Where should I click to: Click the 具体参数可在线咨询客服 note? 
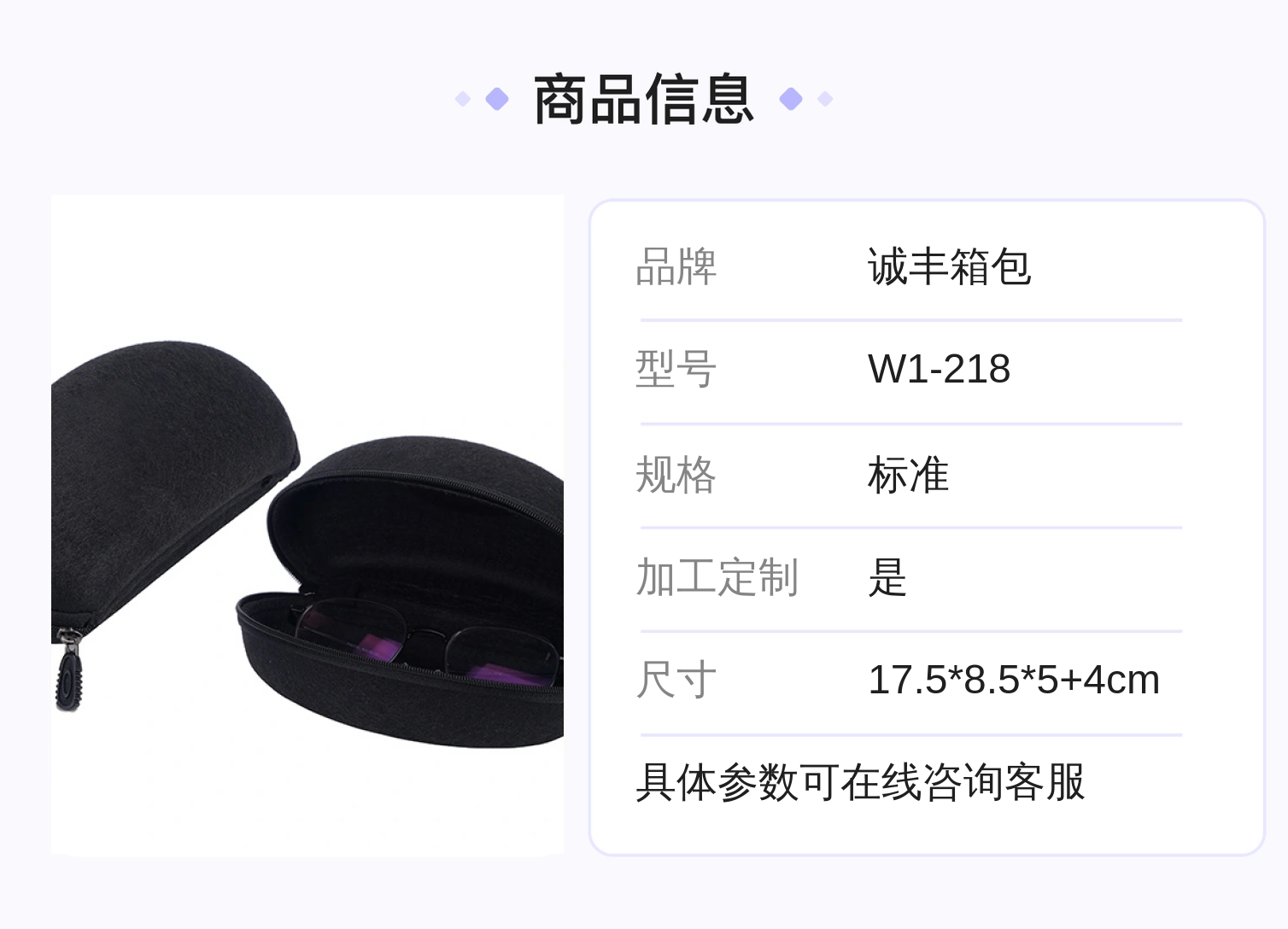click(860, 782)
